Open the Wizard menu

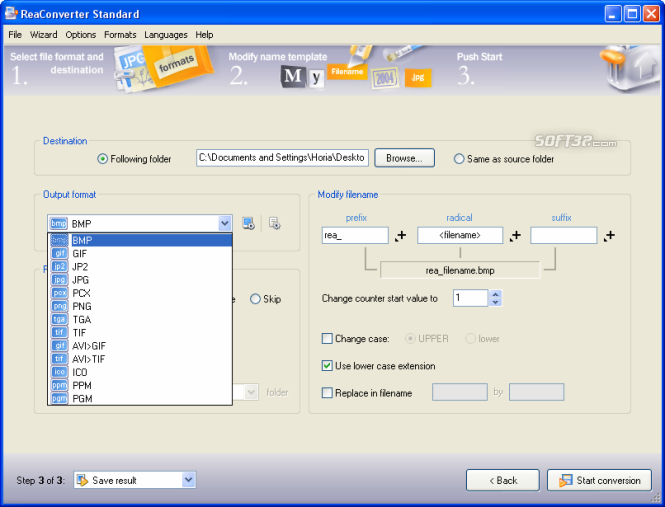[43, 35]
